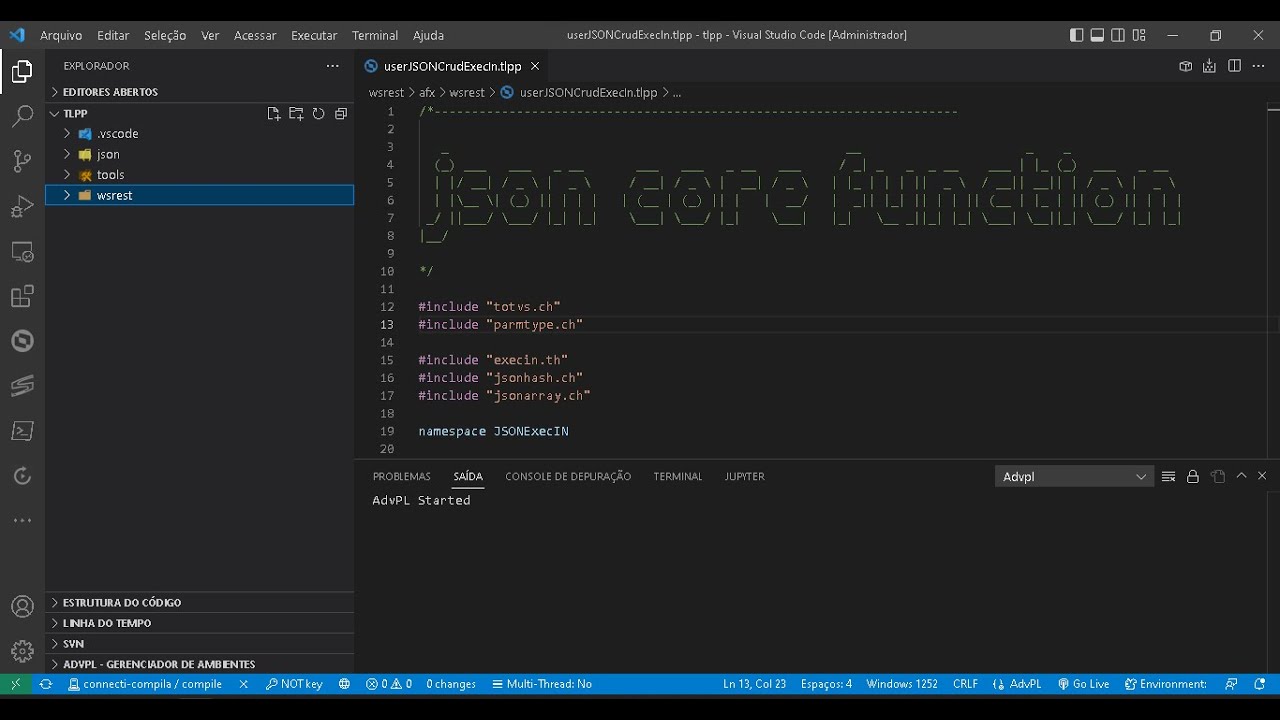1280x720 pixels.
Task: Open the Ajuda menu
Action: click(x=428, y=35)
